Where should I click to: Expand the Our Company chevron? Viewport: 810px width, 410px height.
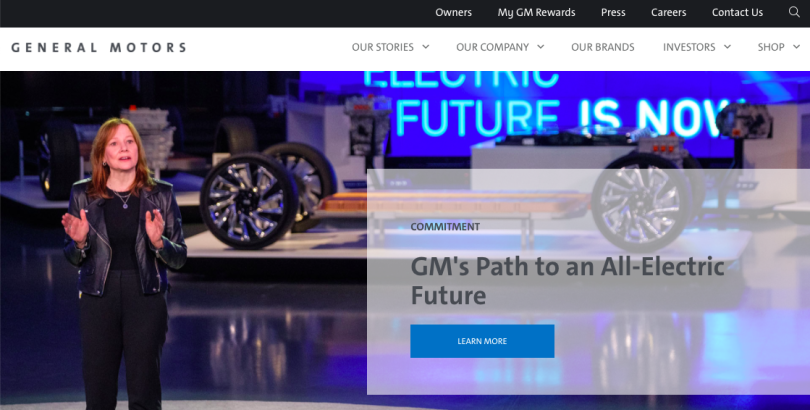541,47
